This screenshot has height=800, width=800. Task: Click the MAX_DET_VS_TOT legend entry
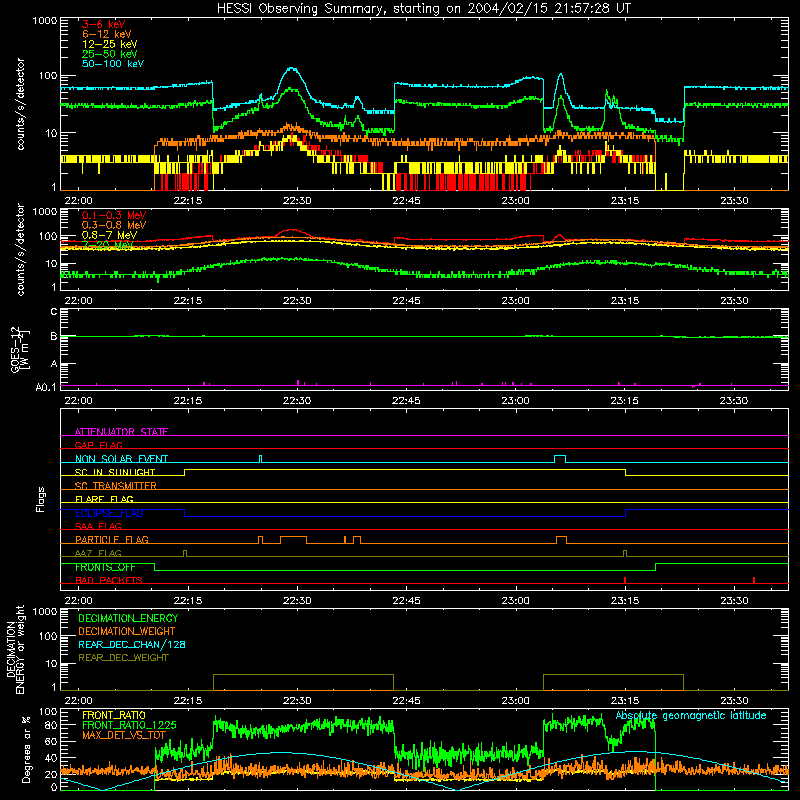click(124, 735)
